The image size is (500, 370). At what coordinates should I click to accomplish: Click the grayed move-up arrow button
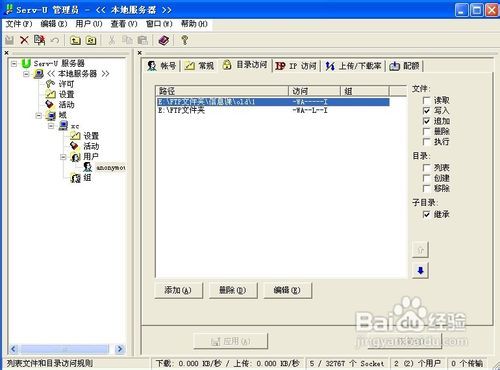point(420,250)
